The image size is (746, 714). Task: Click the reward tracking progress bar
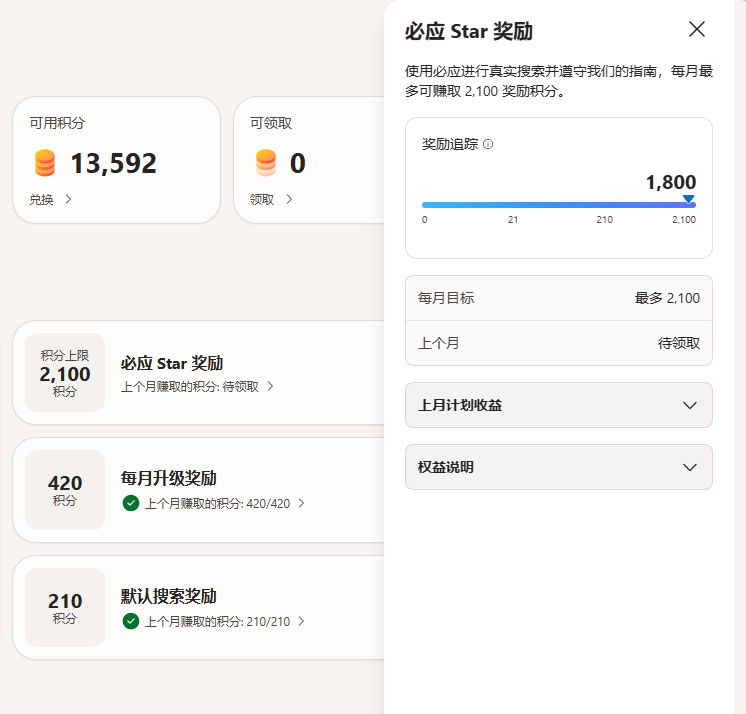pos(559,205)
